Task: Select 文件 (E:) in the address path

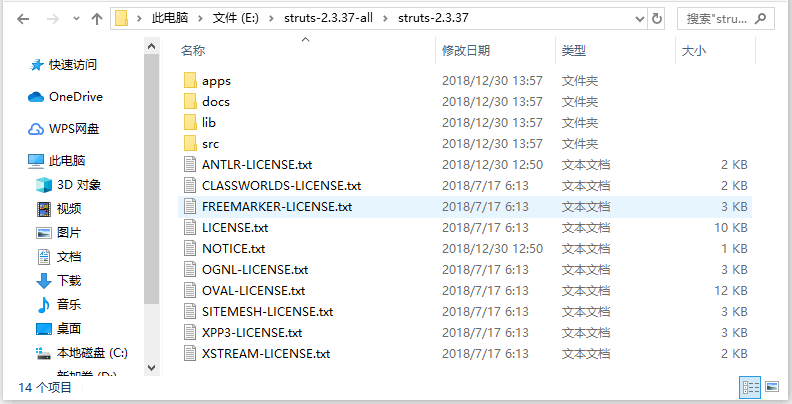Action: pyautogui.click(x=235, y=18)
